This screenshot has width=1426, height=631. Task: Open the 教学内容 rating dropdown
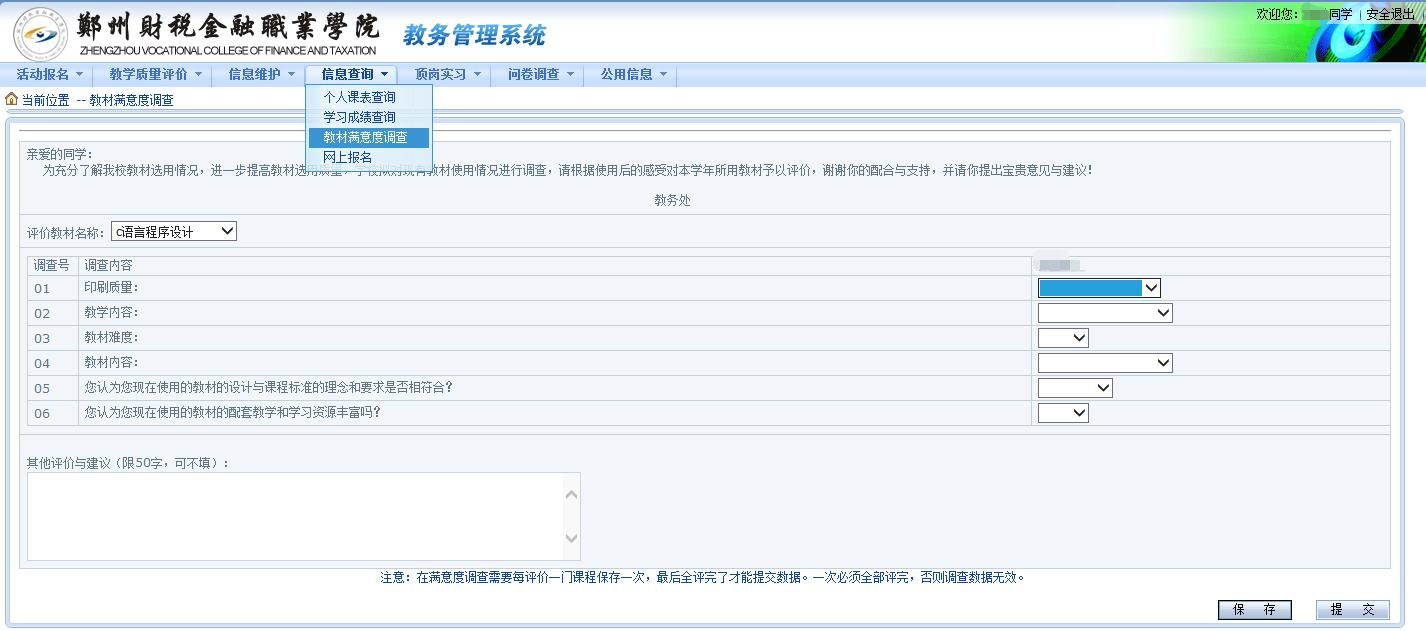[x=1105, y=313]
